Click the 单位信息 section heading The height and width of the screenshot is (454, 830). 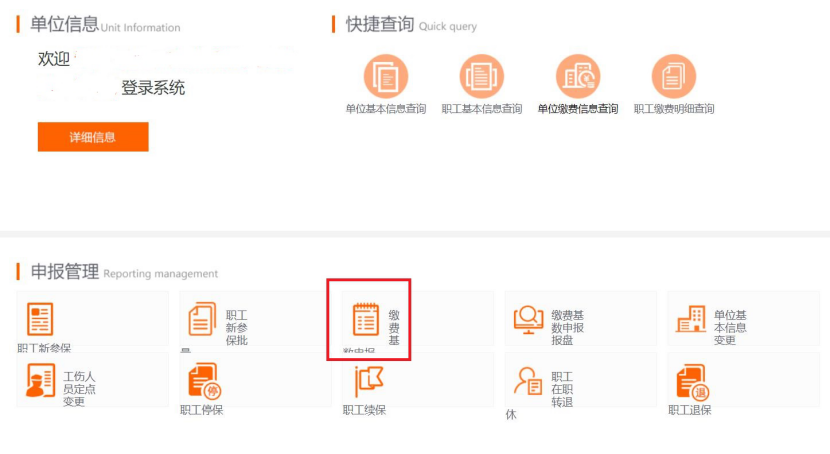point(64,24)
